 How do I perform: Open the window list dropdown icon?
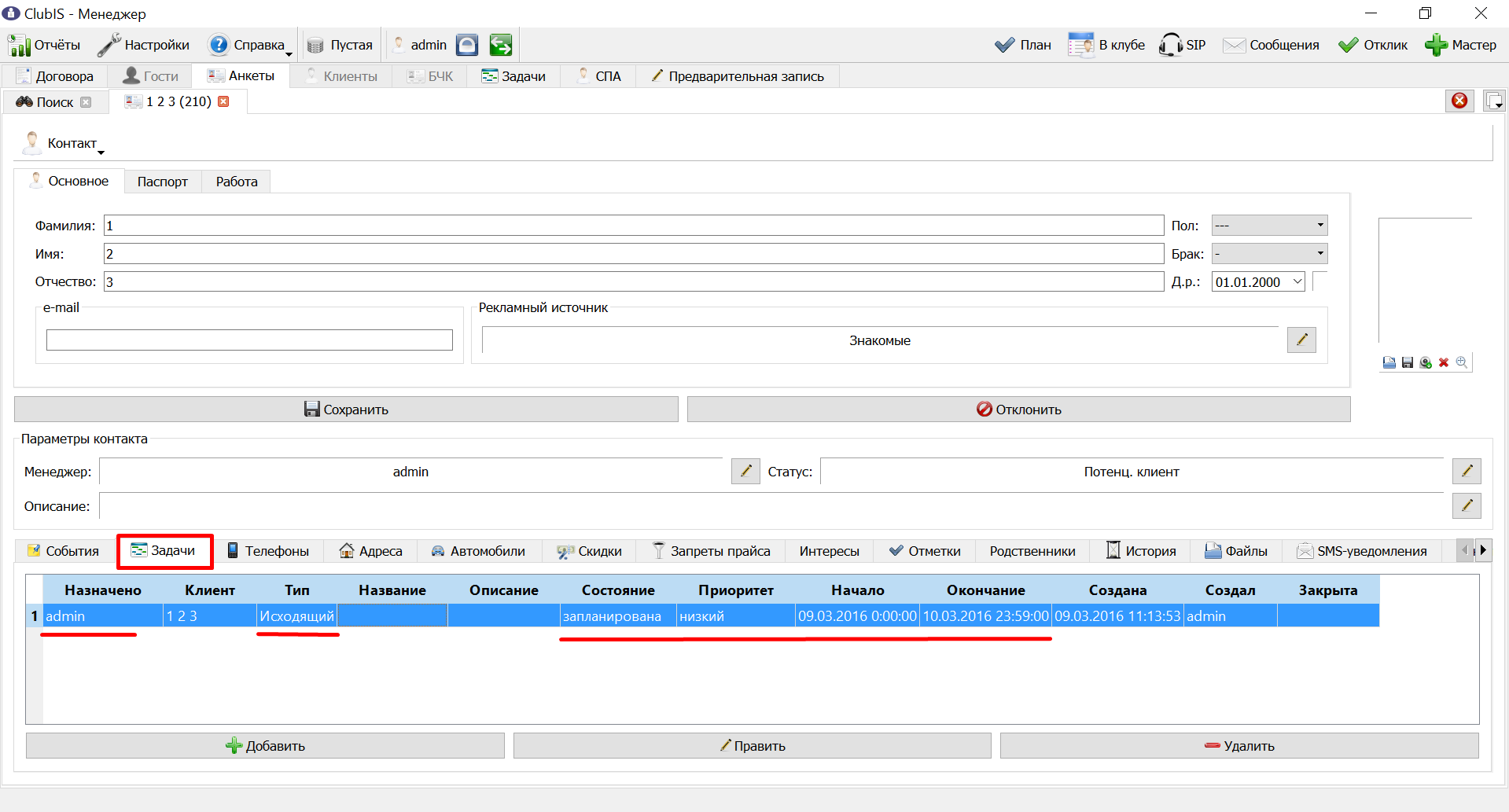(x=1493, y=101)
